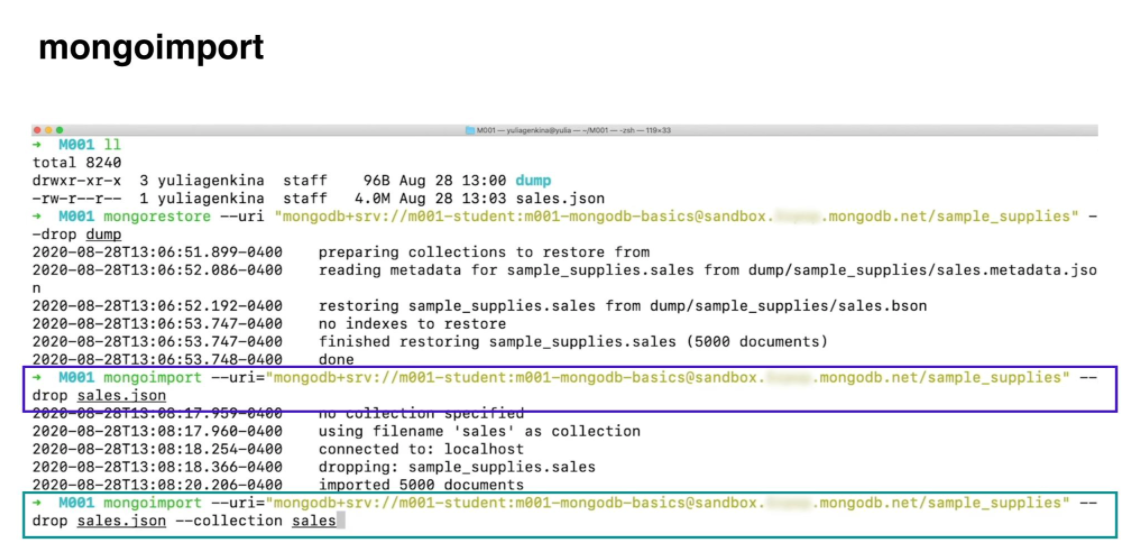This screenshot has width=1125, height=551.
Task: Click the M001 folder icon in title bar
Action: 470,131
